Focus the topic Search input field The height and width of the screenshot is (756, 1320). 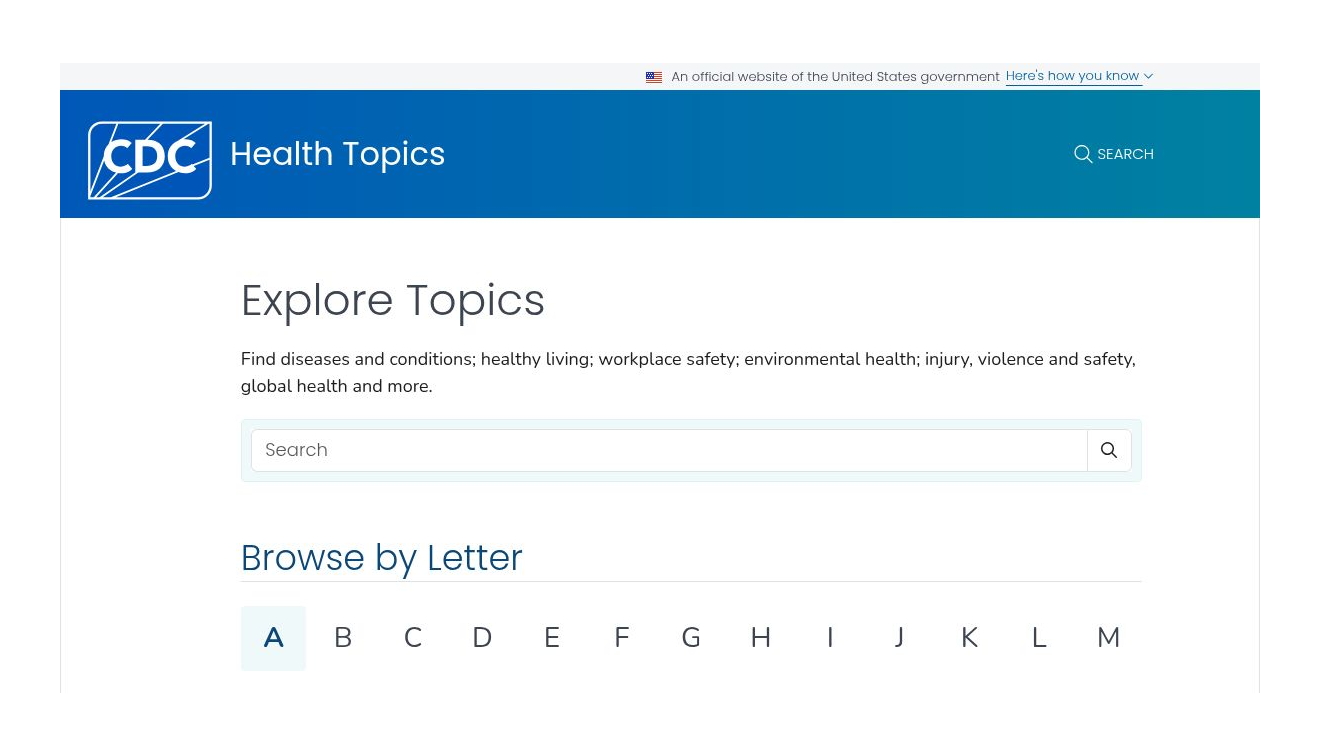click(668, 450)
